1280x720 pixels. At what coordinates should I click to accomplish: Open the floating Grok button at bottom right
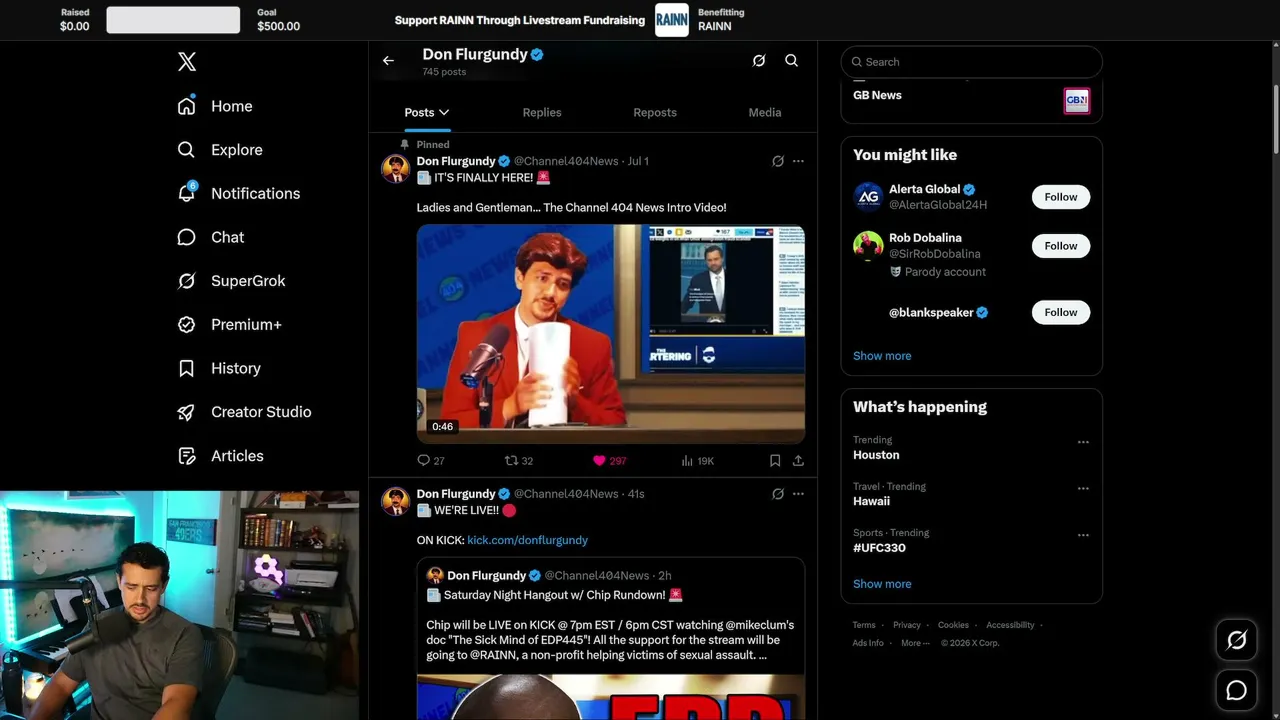click(1236, 640)
